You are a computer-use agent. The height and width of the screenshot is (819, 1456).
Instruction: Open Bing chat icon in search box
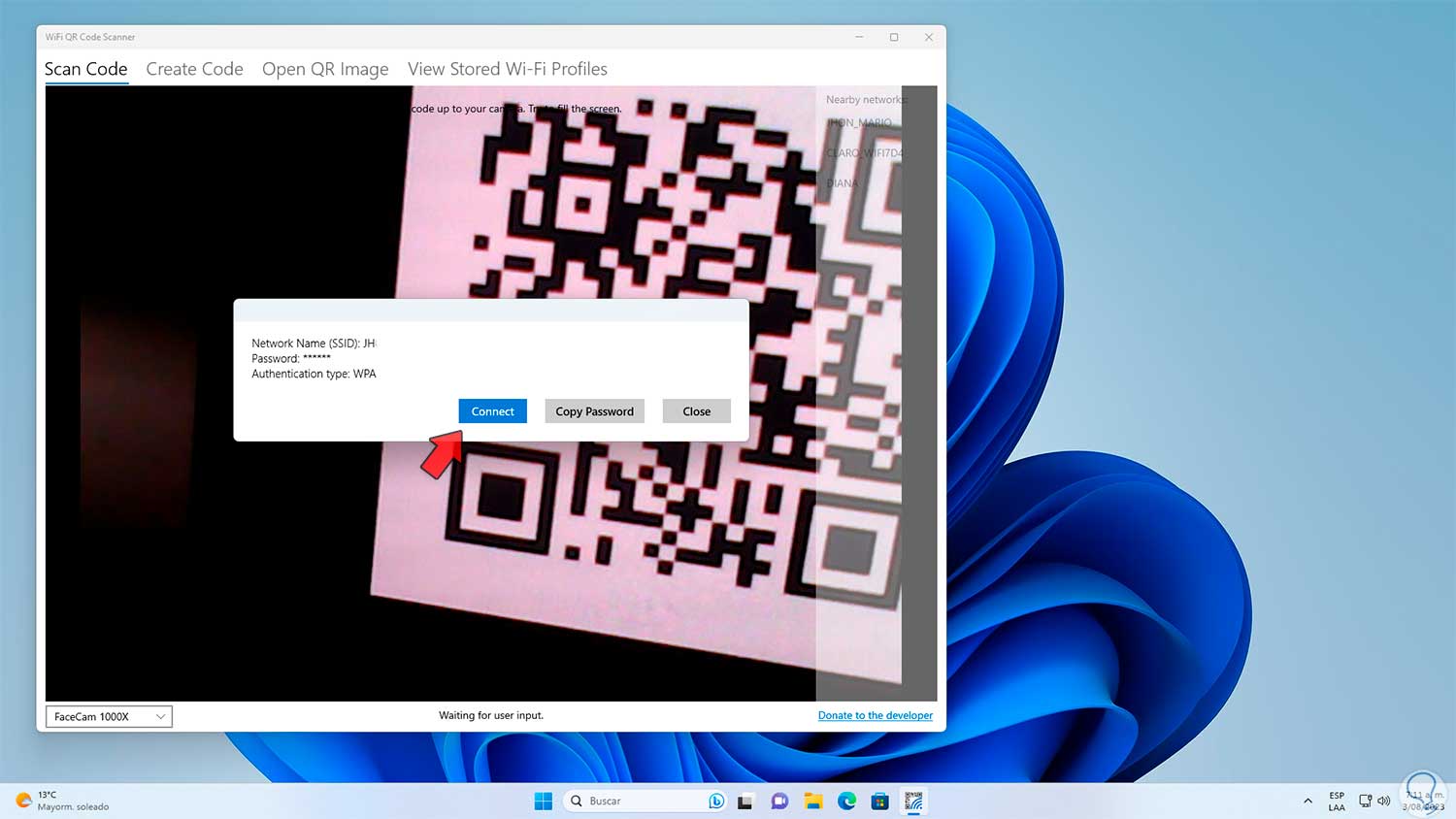716,801
